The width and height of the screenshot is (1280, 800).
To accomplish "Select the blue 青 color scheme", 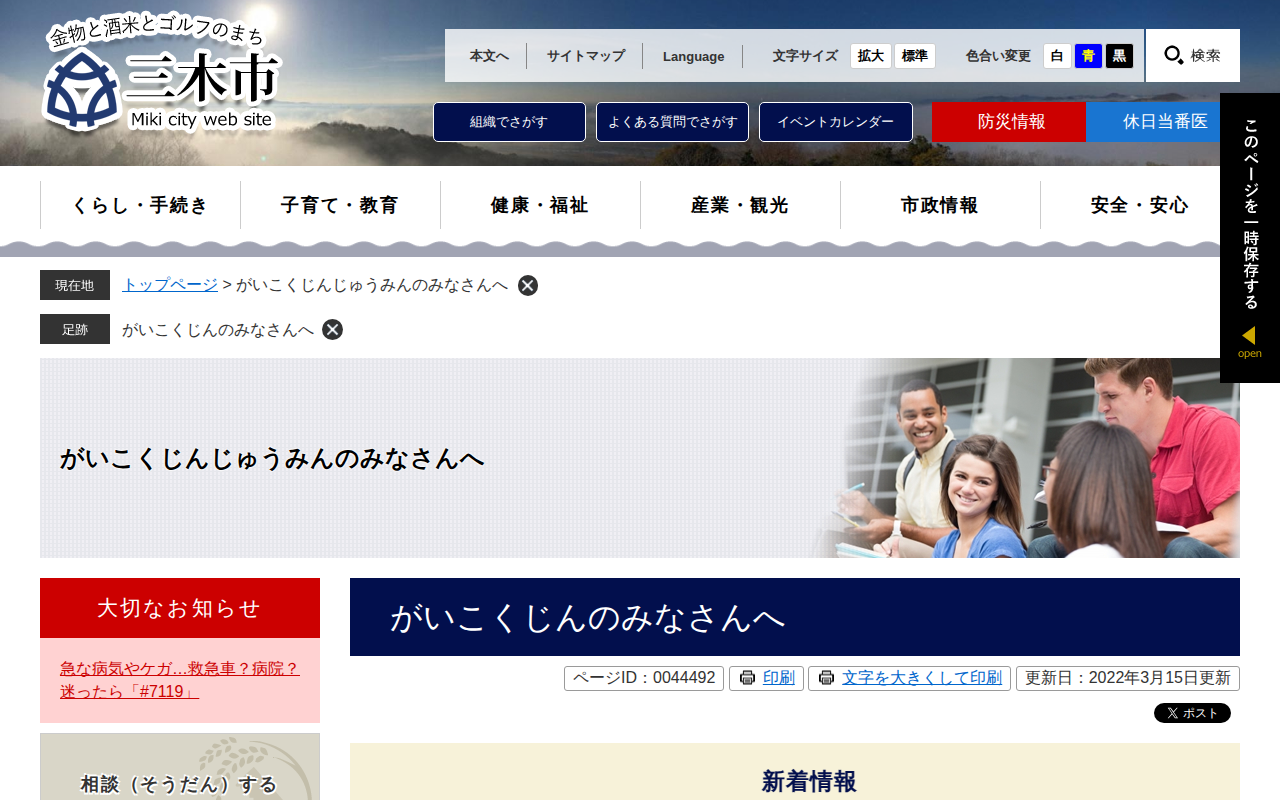I will tap(1088, 56).
